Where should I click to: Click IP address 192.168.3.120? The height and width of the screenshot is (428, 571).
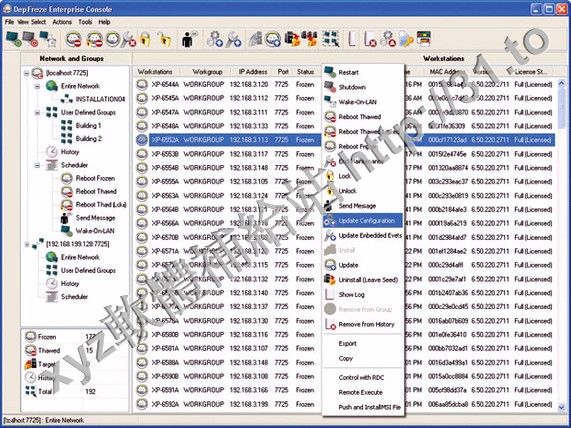(249, 85)
